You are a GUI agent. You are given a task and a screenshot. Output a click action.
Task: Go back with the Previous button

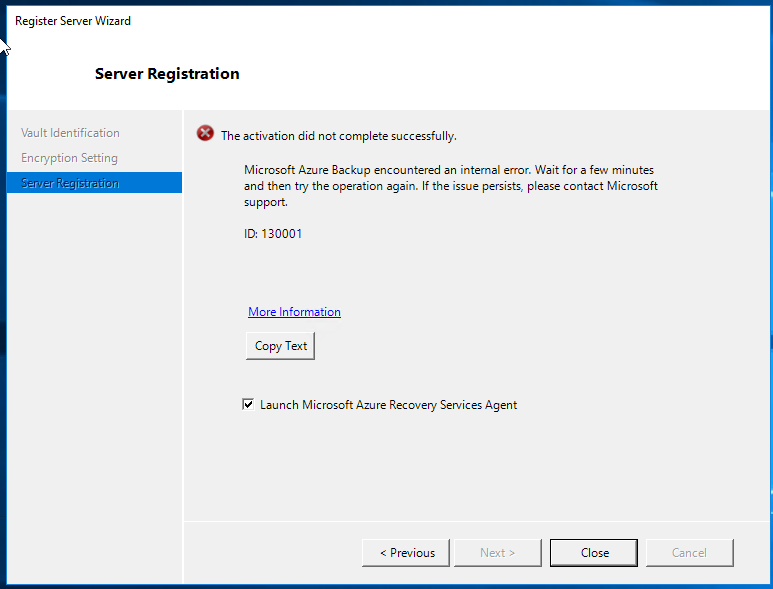[x=406, y=553]
